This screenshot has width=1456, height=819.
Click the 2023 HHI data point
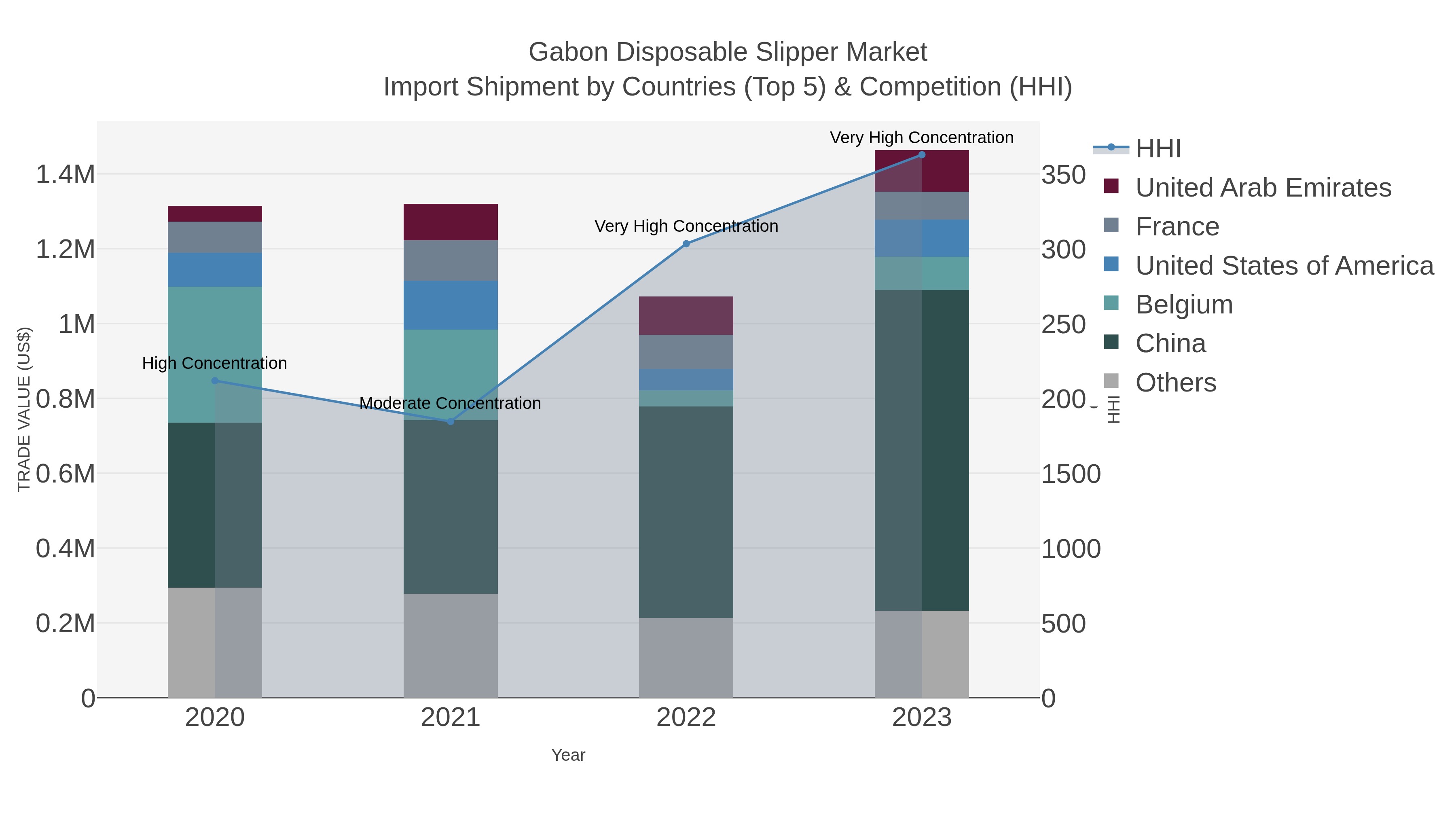(x=922, y=155)
